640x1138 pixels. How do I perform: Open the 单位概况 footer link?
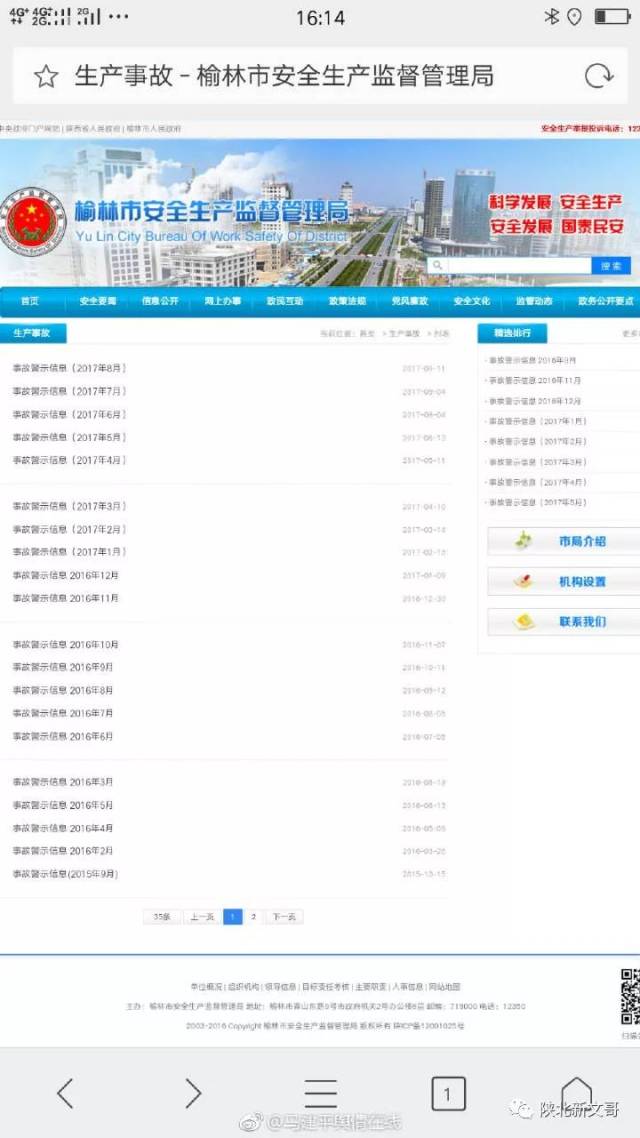pyautogui.click(x=206, y=987)
